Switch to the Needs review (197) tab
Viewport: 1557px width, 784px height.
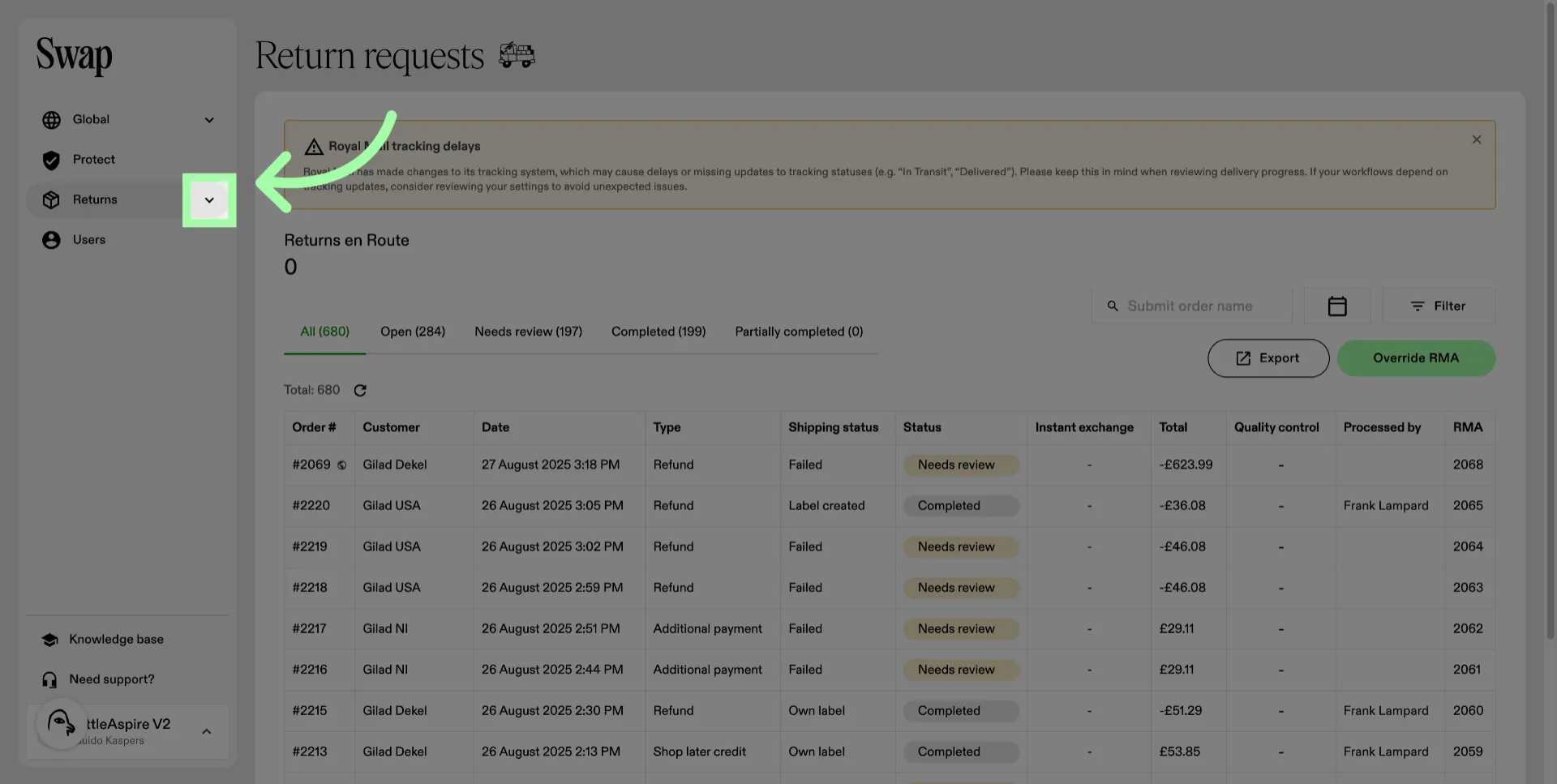pos(528,332)
